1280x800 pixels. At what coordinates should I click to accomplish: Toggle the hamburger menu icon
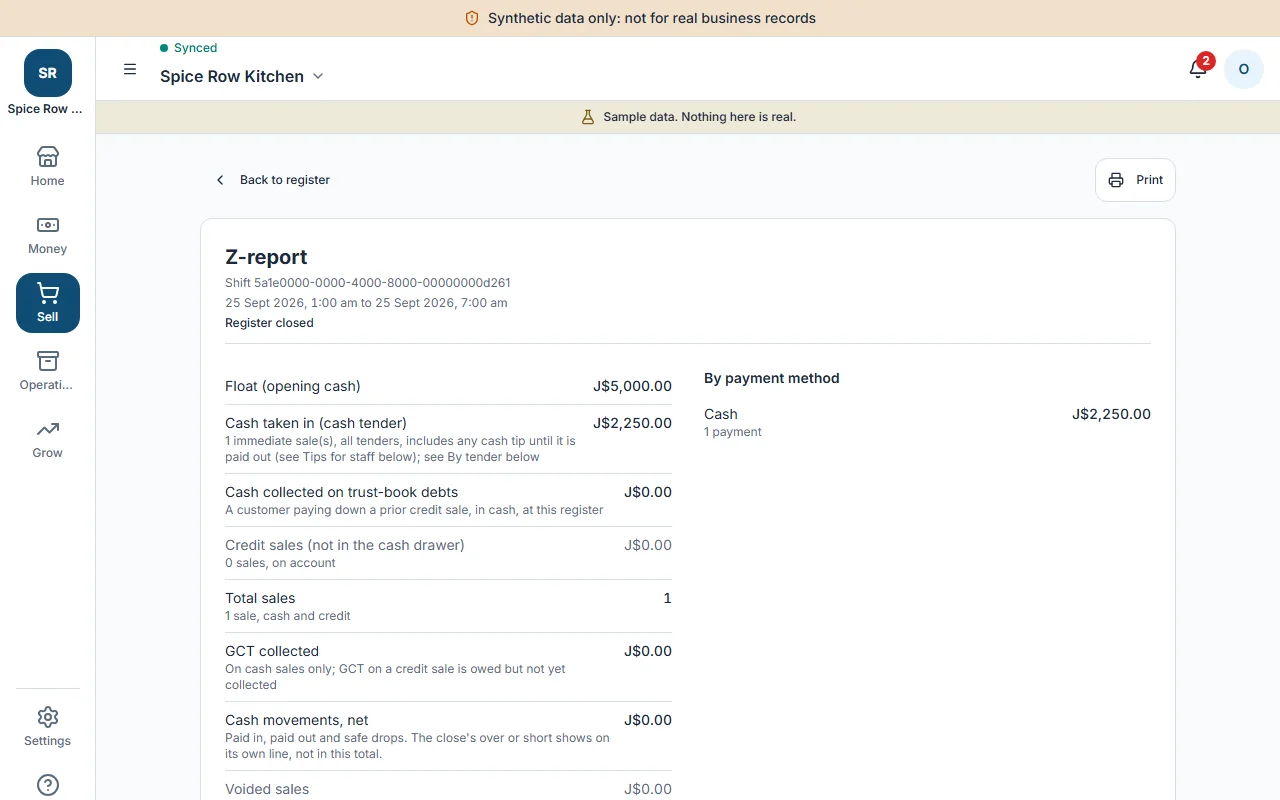pyautogui.click(x=130, y=69)
